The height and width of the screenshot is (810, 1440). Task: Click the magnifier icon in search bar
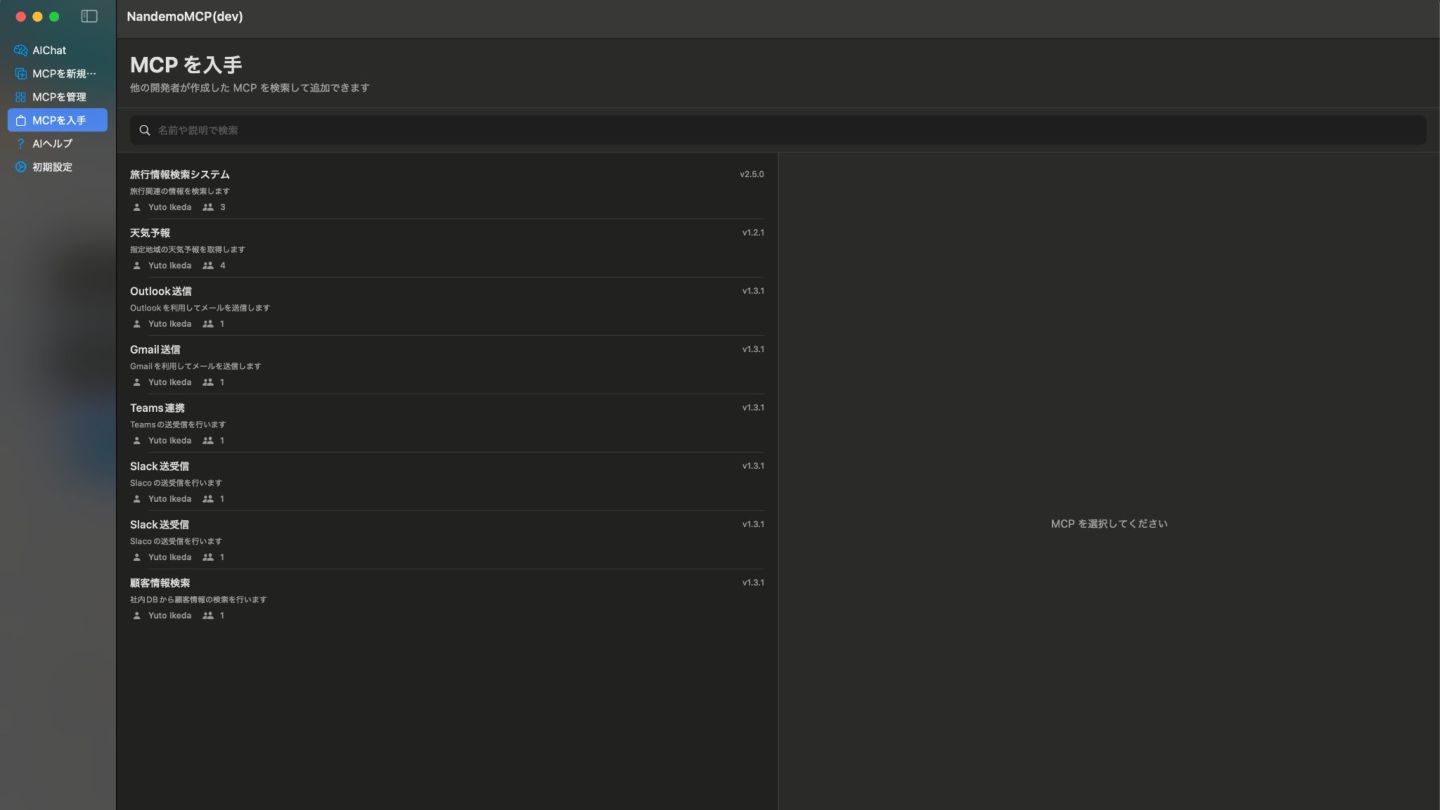click(145, 130)
